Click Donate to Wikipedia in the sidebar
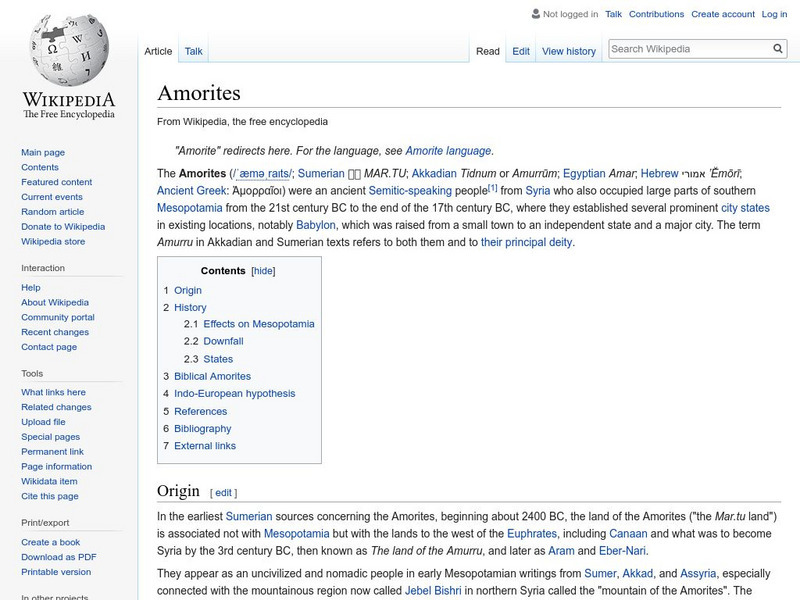This screenshot has height=600, width=800. tap(62, 227)
